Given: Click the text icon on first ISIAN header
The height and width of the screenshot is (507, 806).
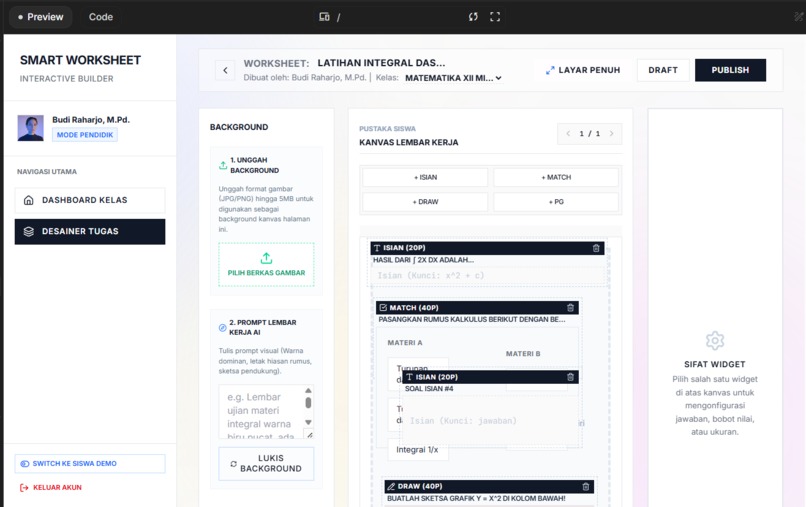Looking at the screenshot, I should [x=377, y=248].
